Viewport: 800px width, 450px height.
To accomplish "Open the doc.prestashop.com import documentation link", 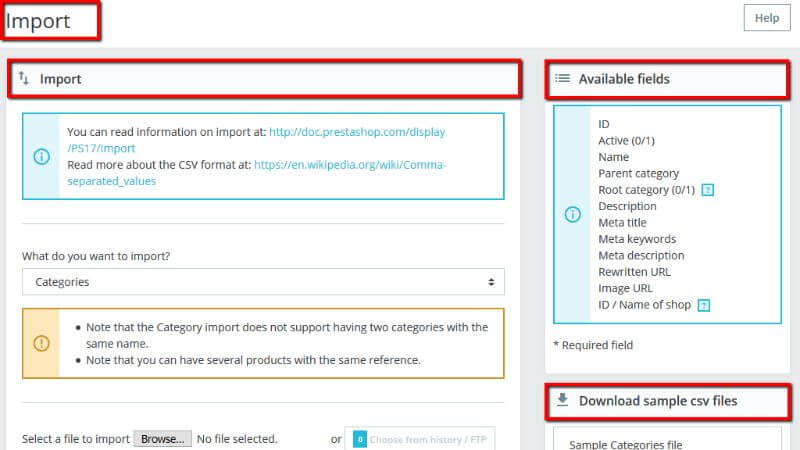I will click(x=256, y=140).
